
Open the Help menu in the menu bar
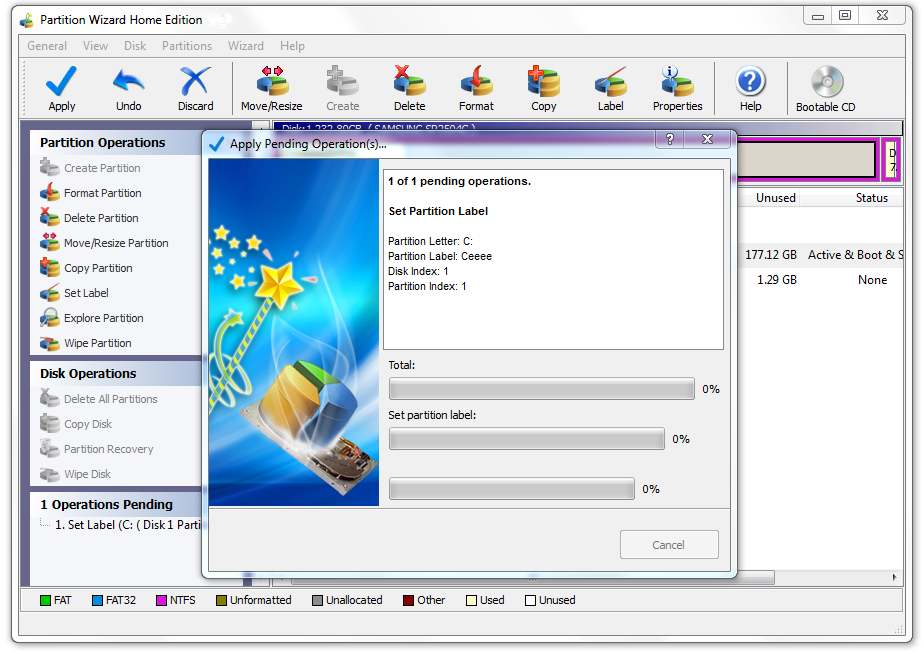292,46
